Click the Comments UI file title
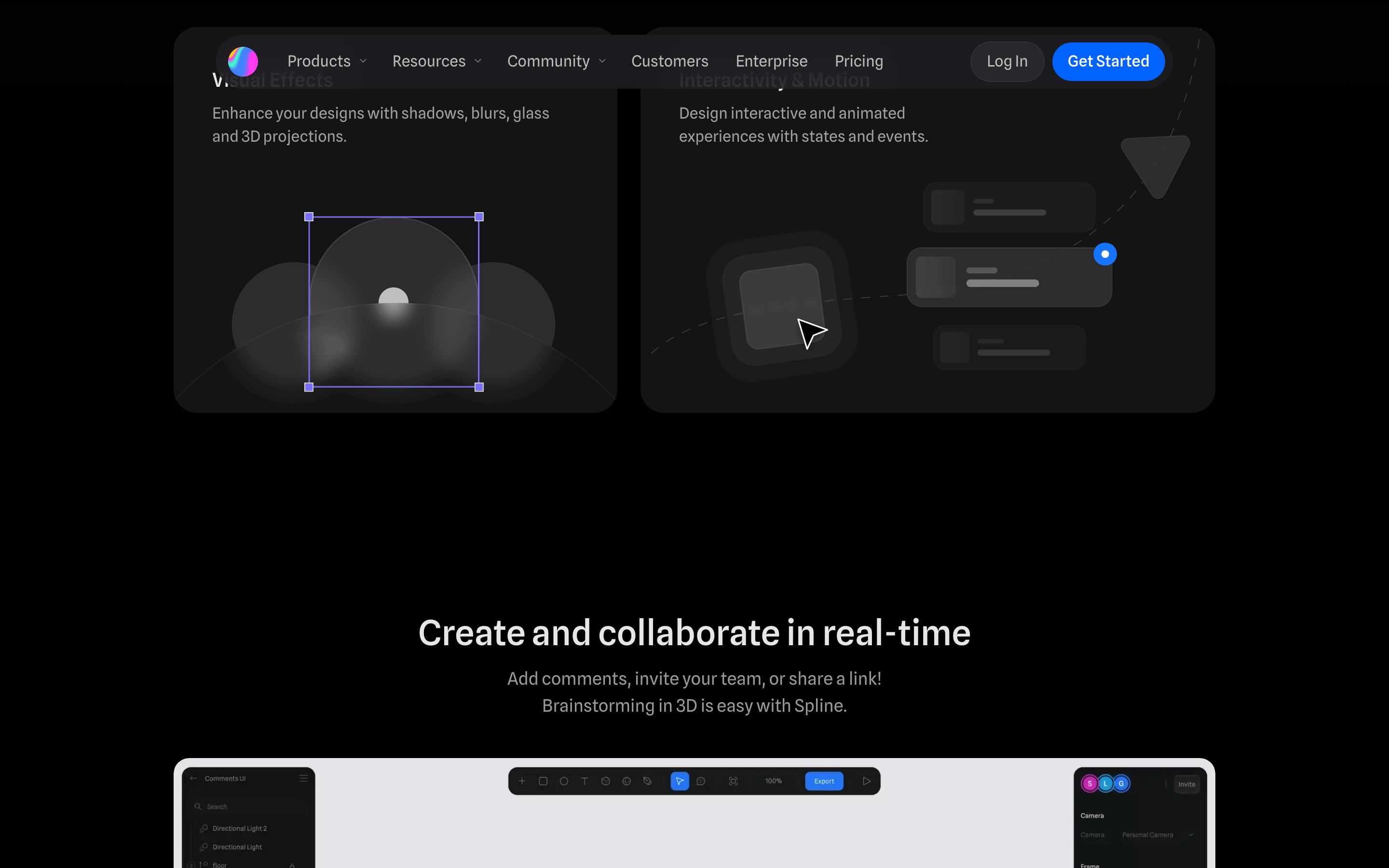This screenshot has height=868, width=1389. pyautogui.click(x=225, y=778)
